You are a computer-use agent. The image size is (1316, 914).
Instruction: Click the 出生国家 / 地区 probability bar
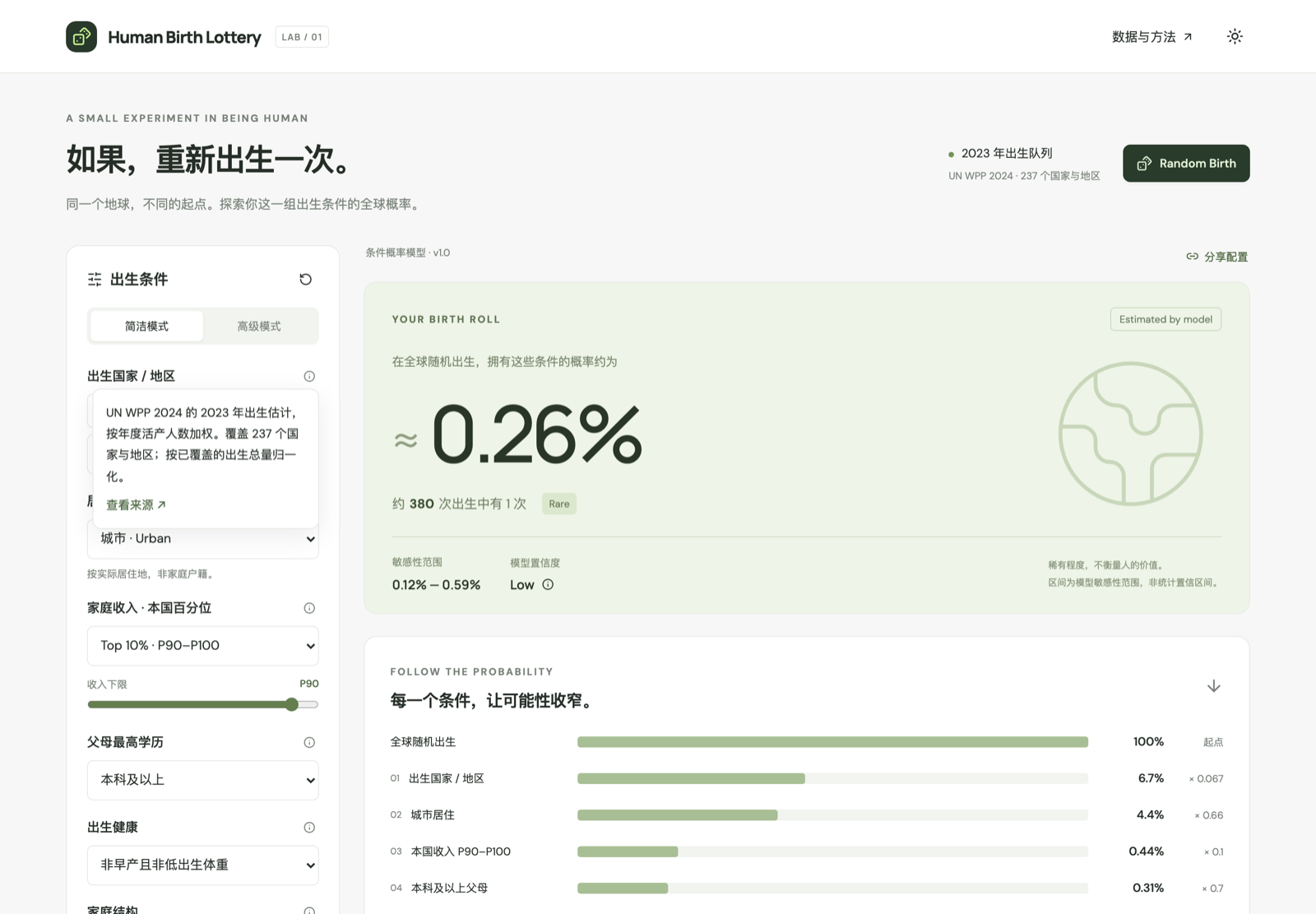[832, 778]
